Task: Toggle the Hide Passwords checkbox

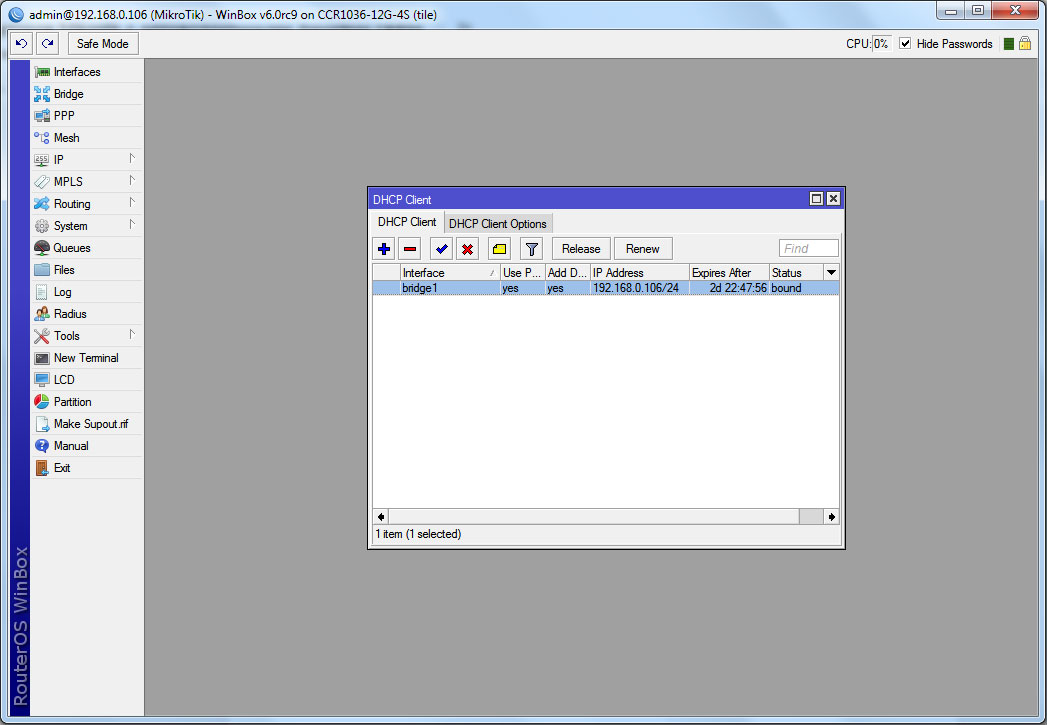Action: (x=905, y=44)
